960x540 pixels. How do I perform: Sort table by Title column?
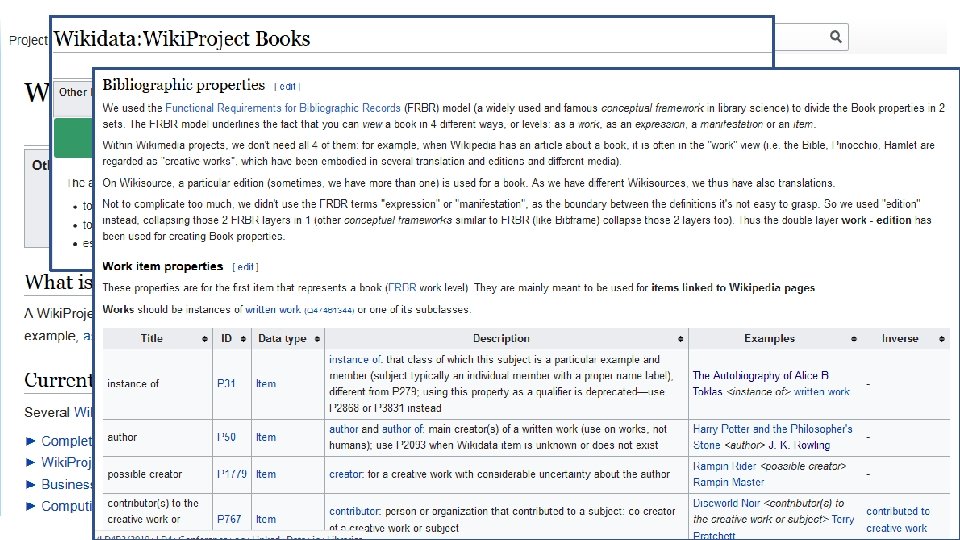click(204, 339)
